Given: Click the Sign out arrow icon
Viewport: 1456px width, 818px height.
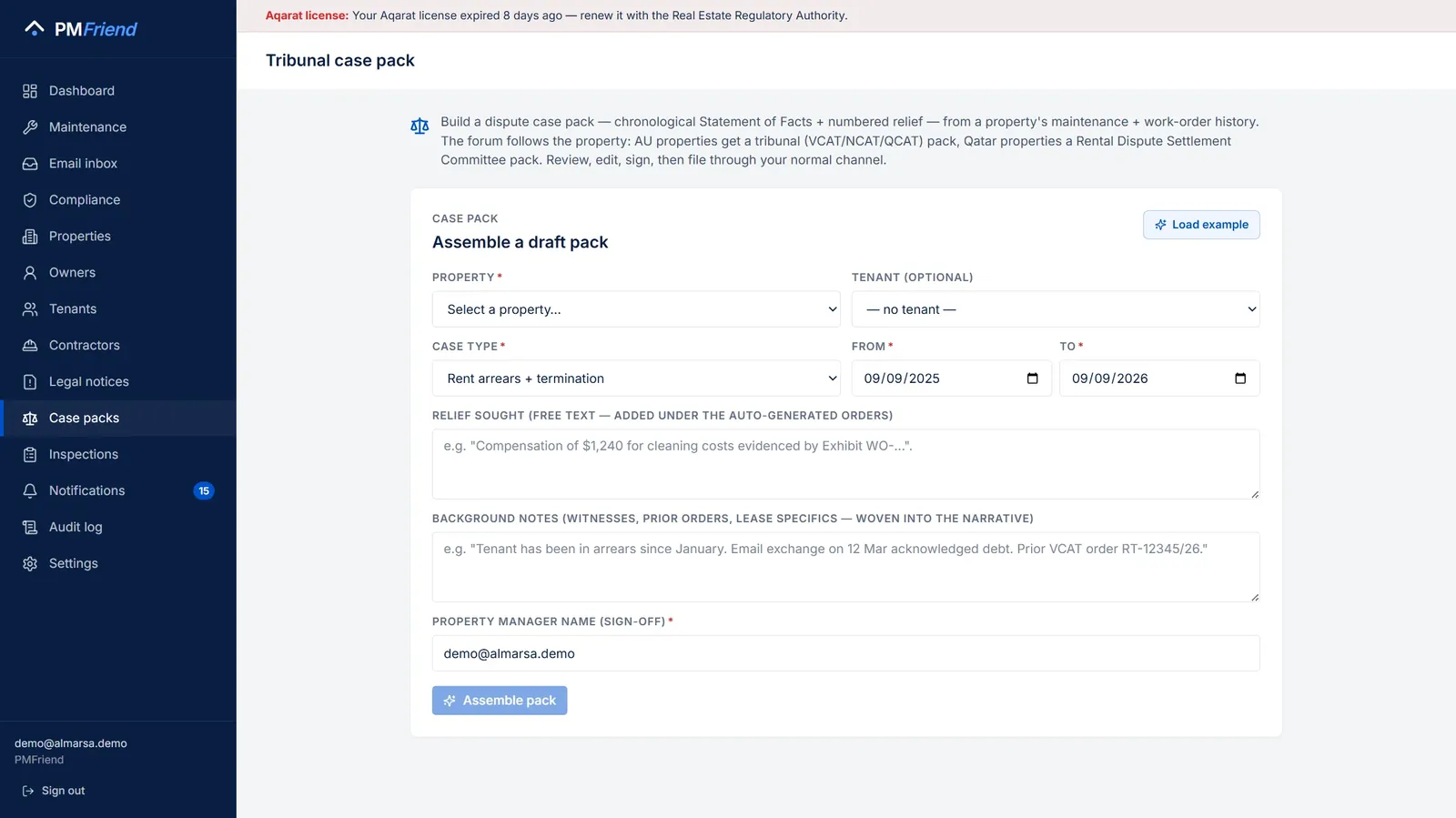Looking at the screenshot, I should (x=28, y=791).
